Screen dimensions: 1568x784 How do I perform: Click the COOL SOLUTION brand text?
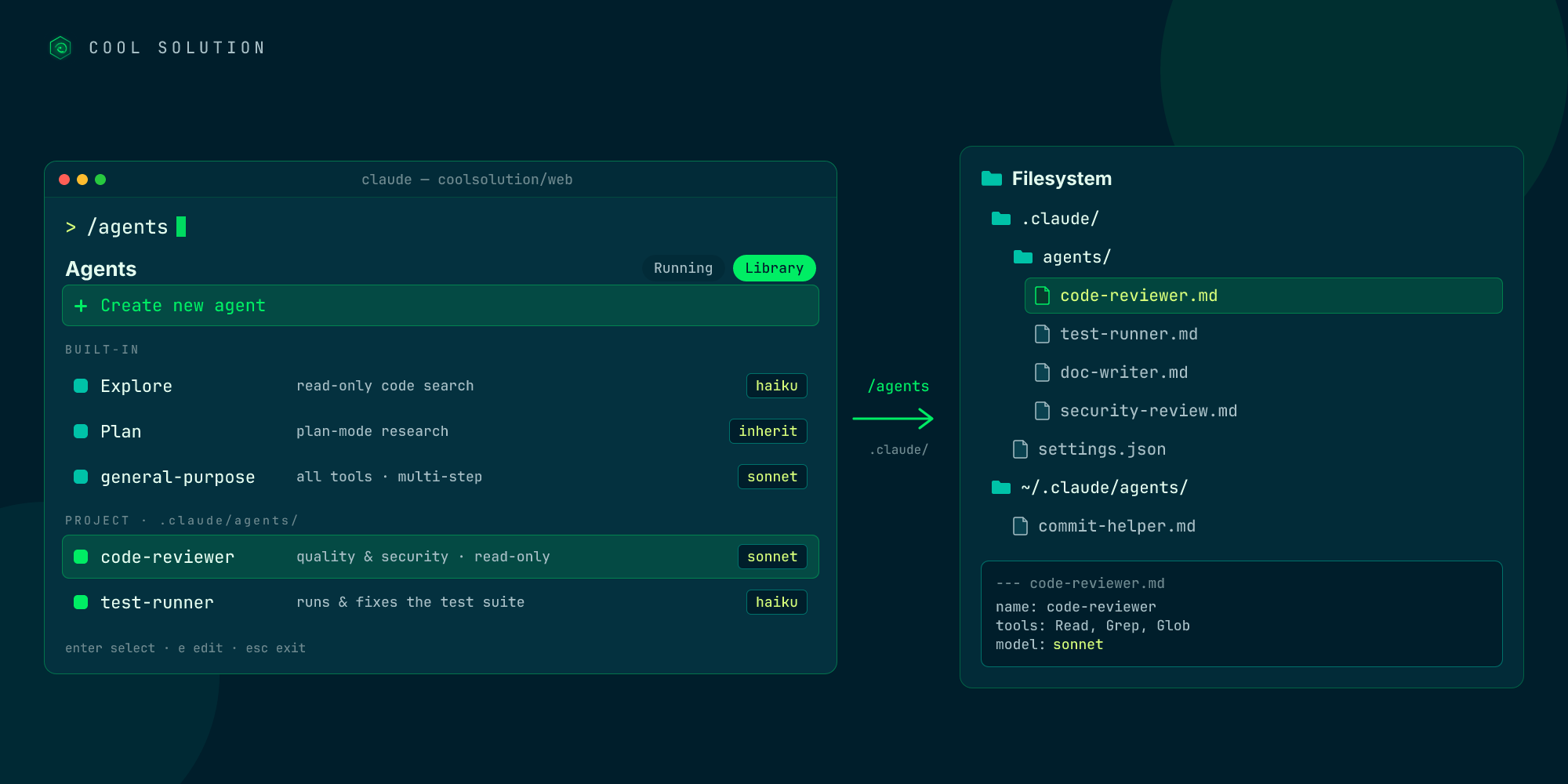coord(177,48)
